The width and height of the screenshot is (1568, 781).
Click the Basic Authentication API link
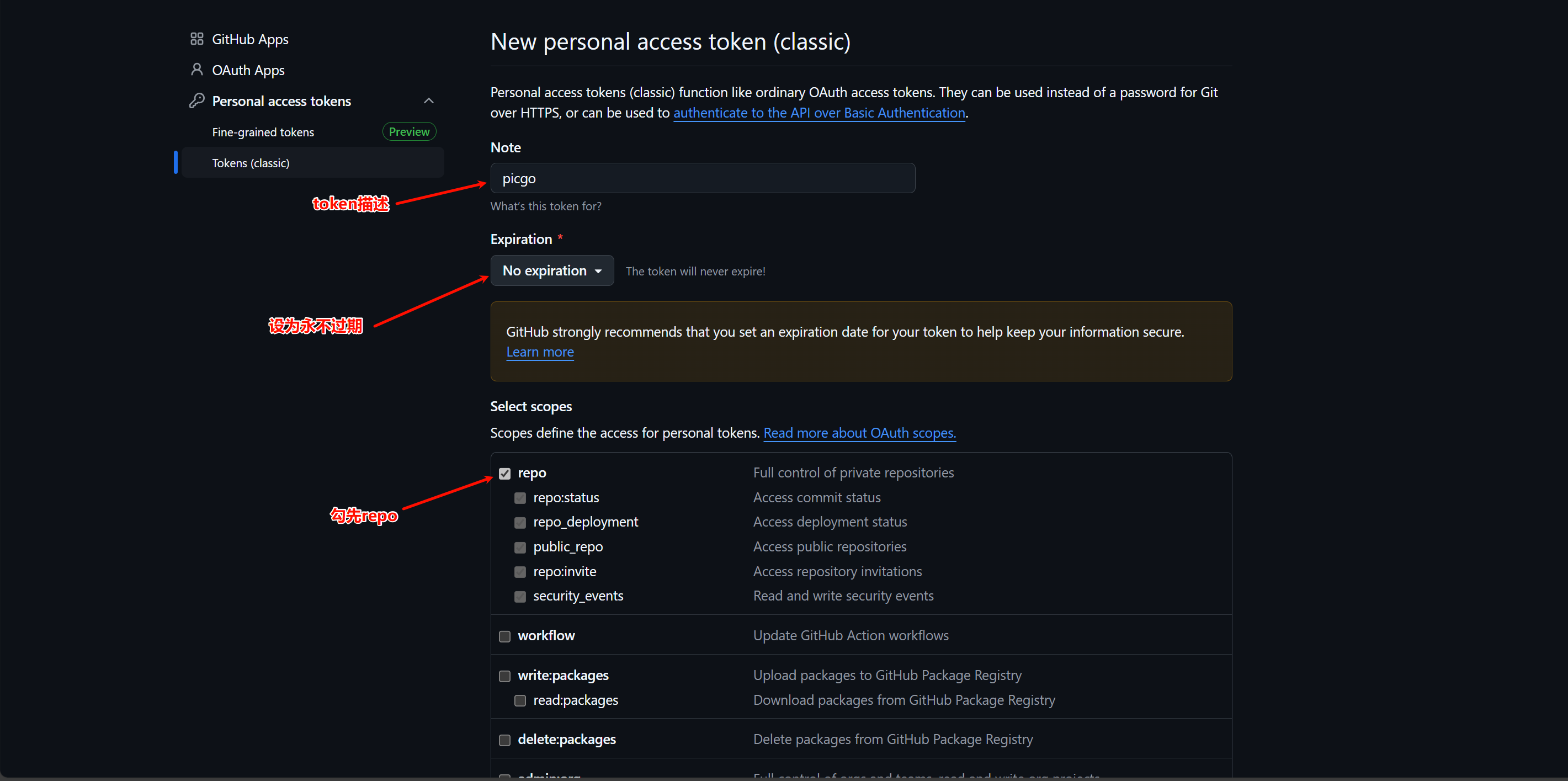tap(818, 113)
